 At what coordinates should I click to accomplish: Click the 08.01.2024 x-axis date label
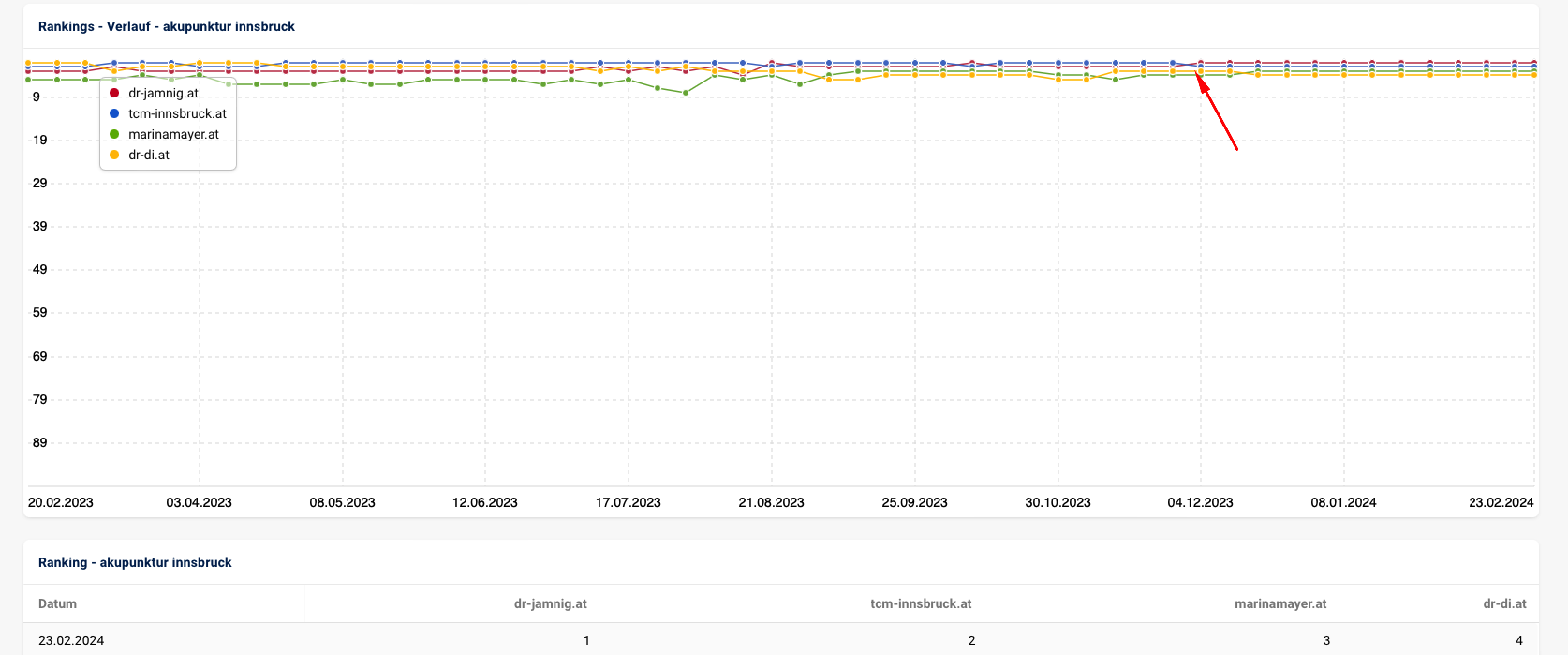[1344, 503]
